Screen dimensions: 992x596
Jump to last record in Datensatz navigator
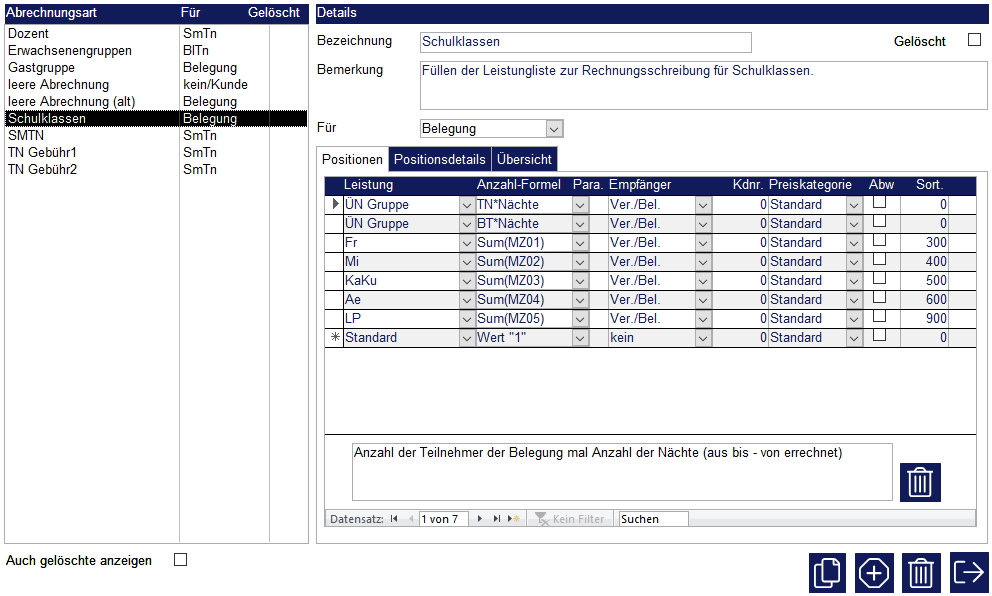tap(496, 519)
